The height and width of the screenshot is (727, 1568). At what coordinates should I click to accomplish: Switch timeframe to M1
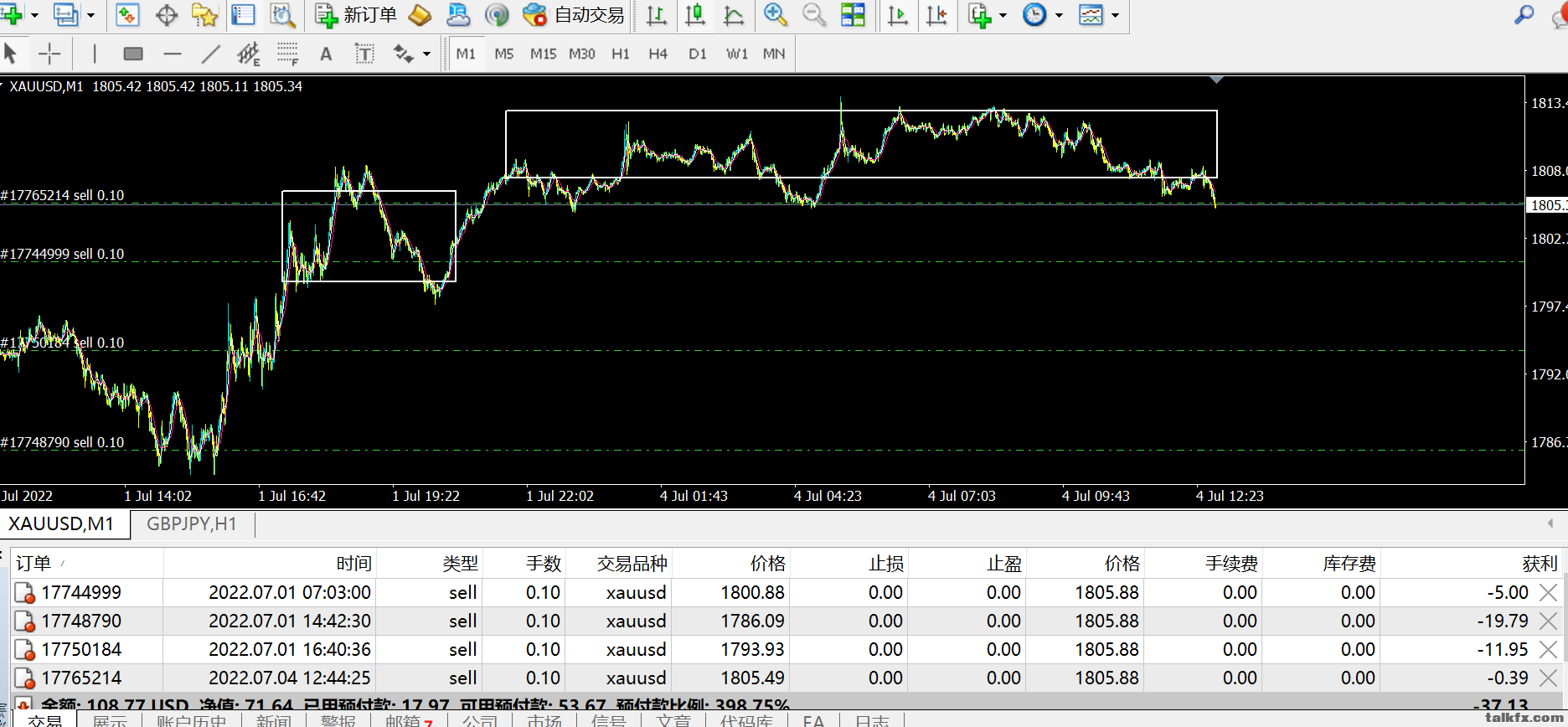click(466, 54)
